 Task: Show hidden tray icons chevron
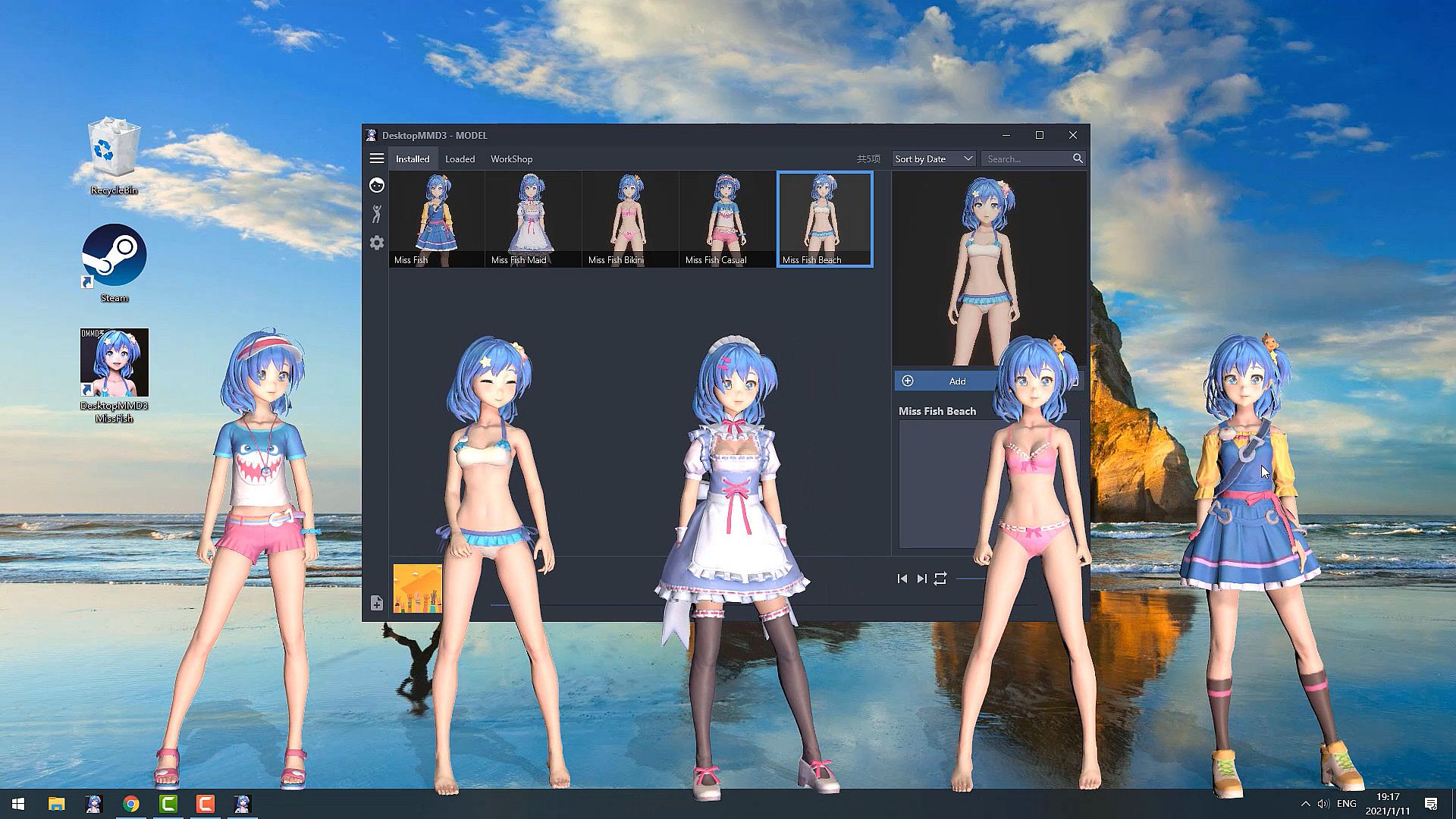(1305, 804)
